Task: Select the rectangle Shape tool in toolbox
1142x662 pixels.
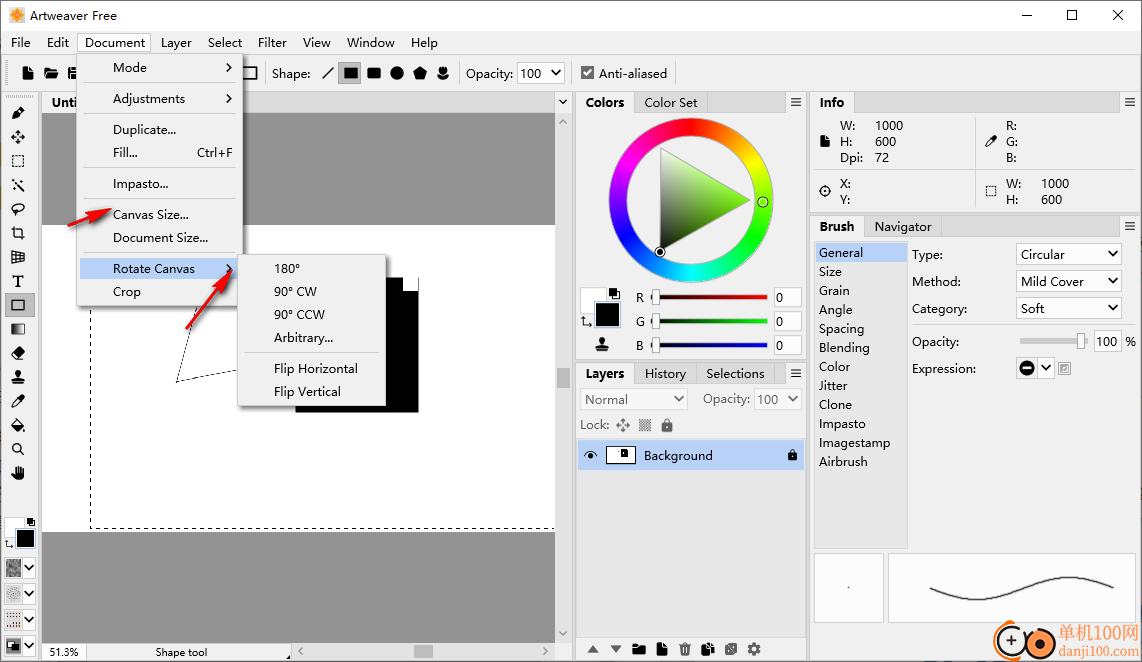Action: click(18, 305)
